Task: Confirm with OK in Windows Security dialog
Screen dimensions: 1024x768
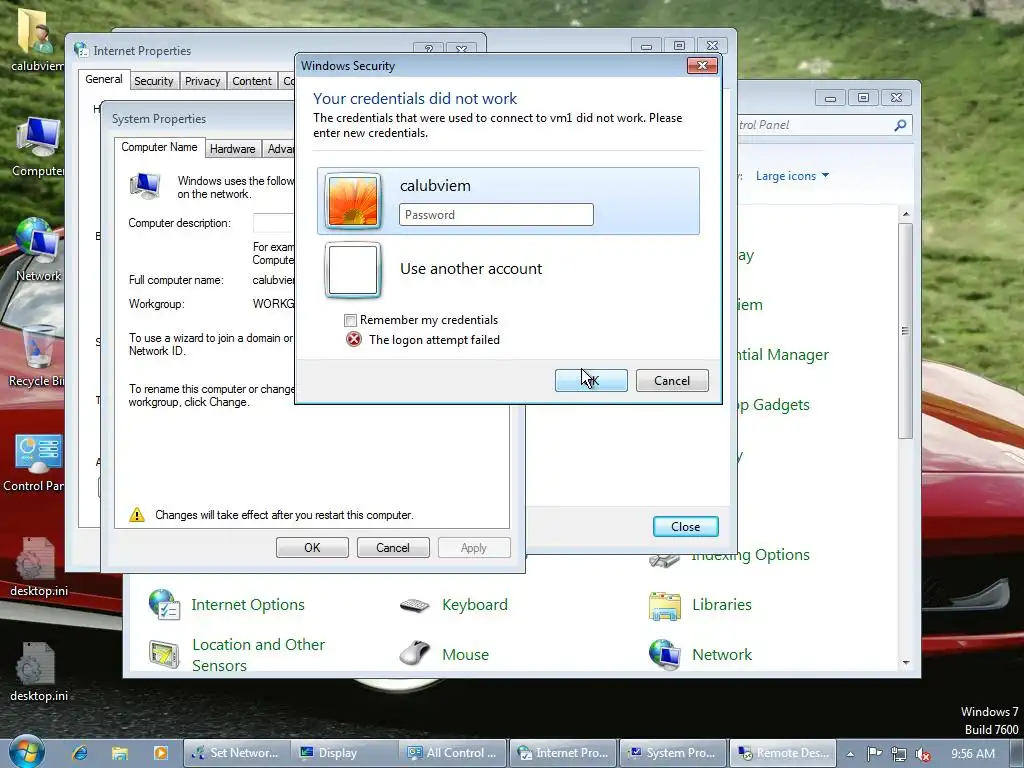Action: tap(591, 381)
